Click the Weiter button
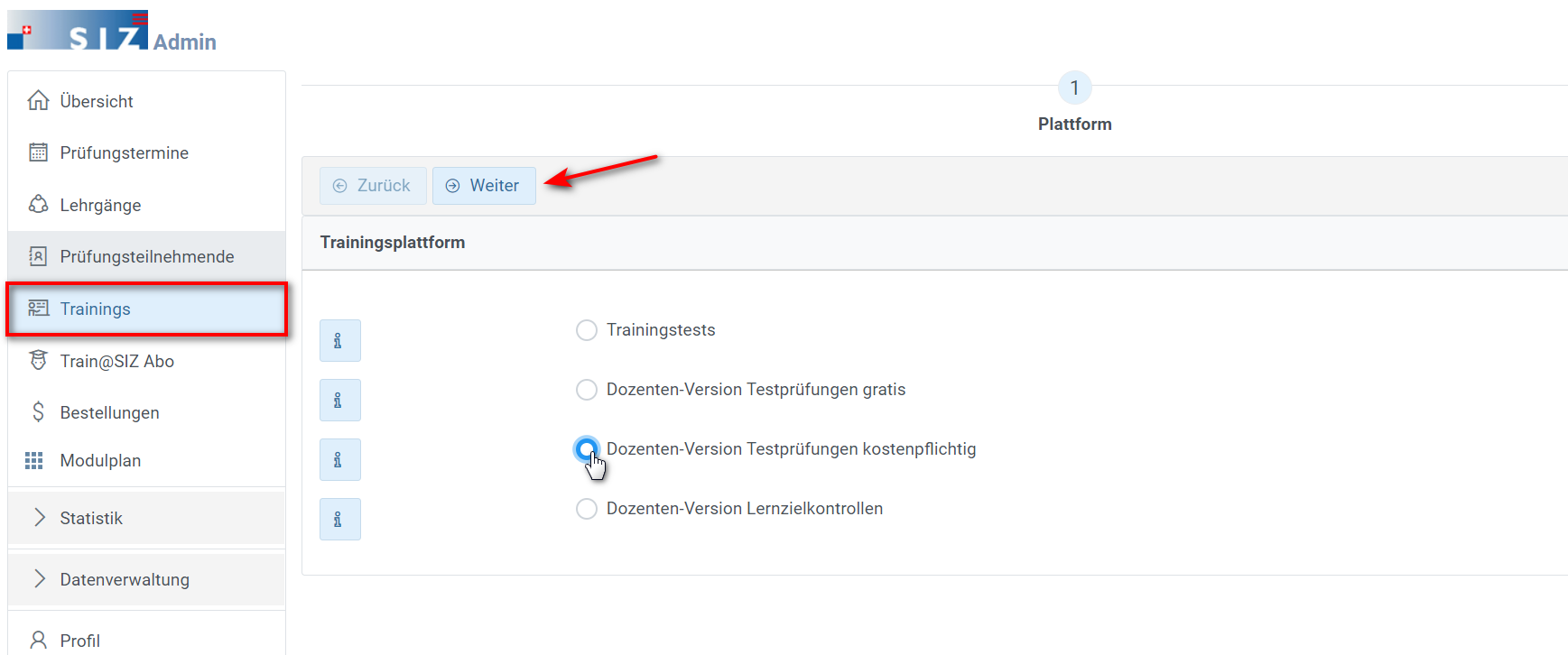Screen dimensions: 1568x655 (x=484, y=186)
